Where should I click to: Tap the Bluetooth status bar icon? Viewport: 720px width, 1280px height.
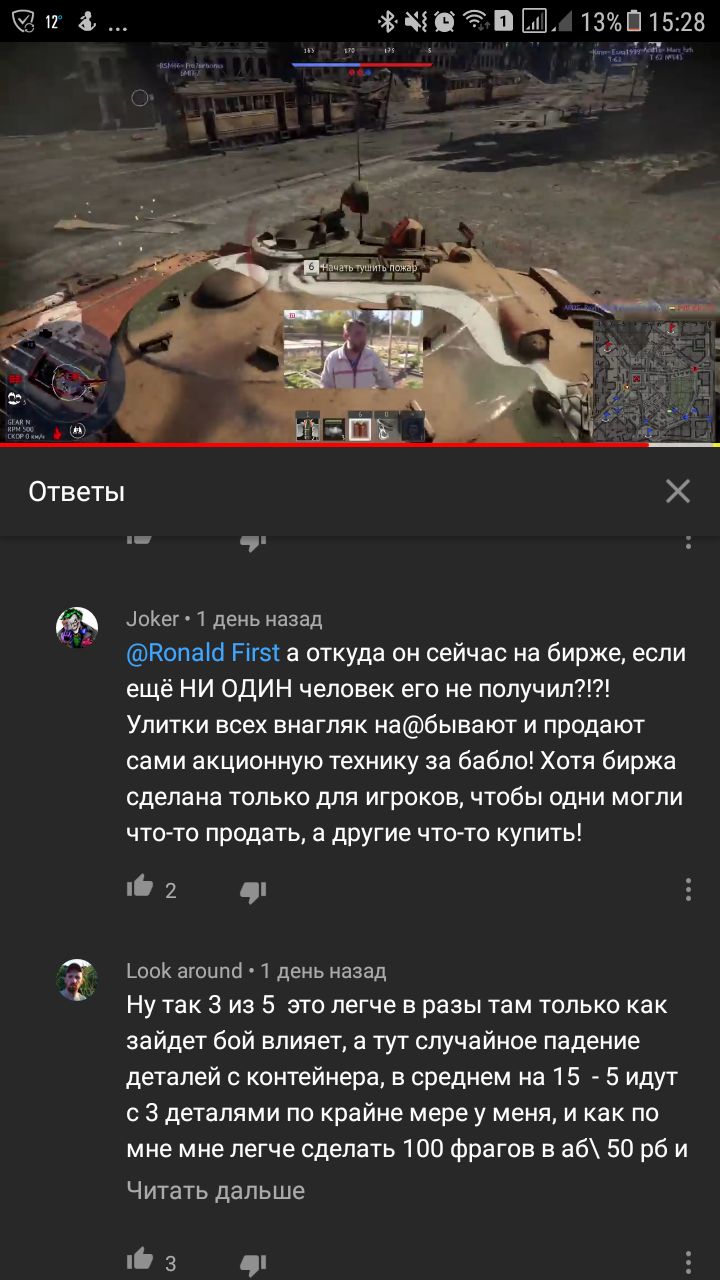click(x=386, y=21)
